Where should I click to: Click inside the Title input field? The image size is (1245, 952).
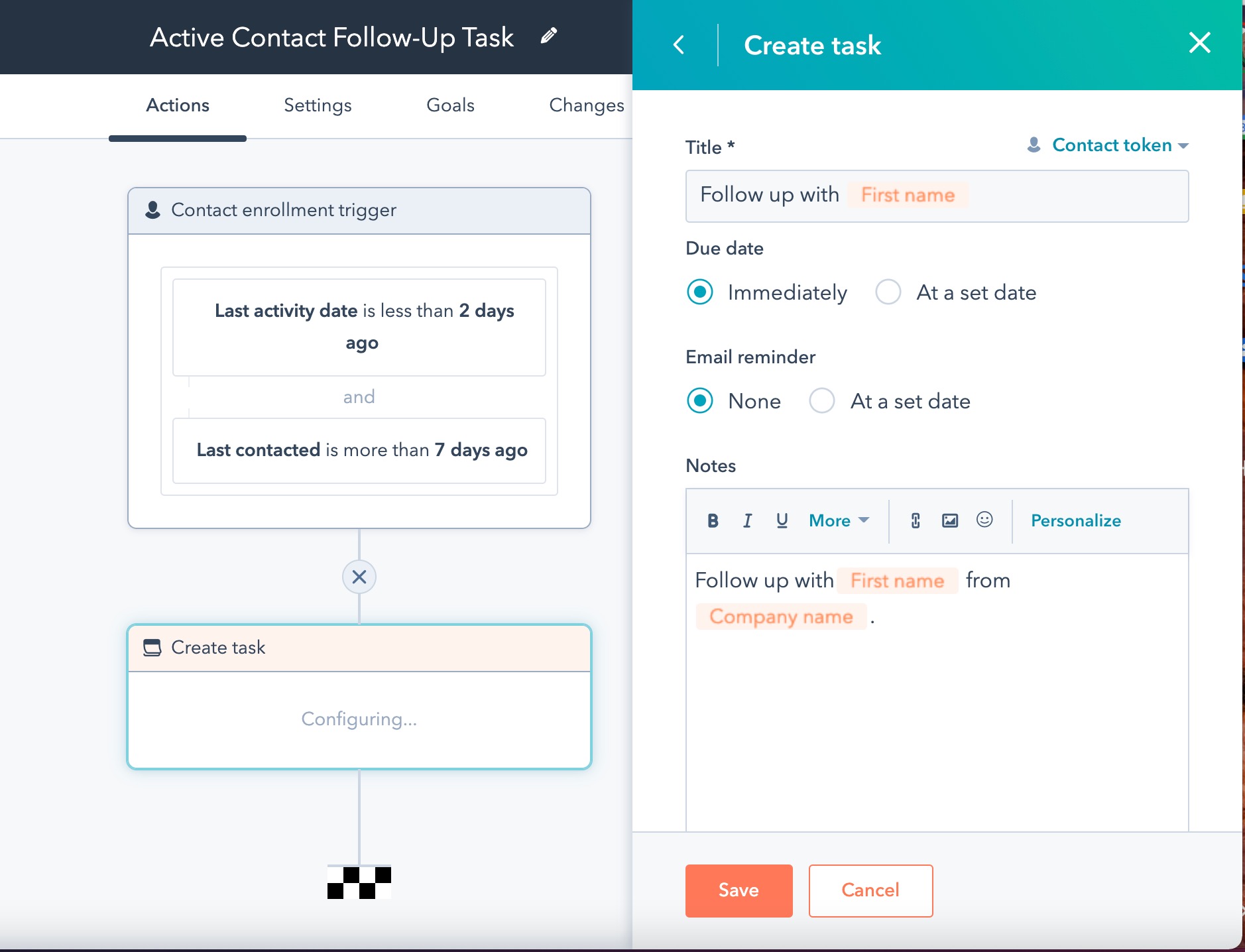coord(1074,196)
